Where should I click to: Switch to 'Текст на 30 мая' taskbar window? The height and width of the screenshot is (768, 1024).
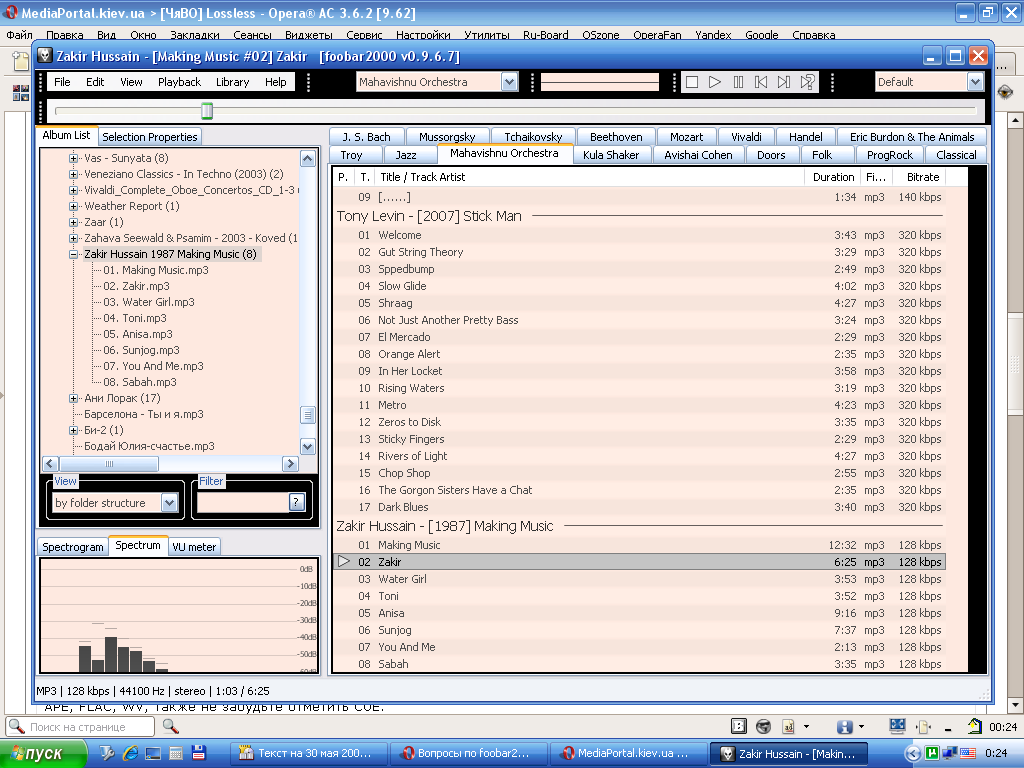[310, 753]
